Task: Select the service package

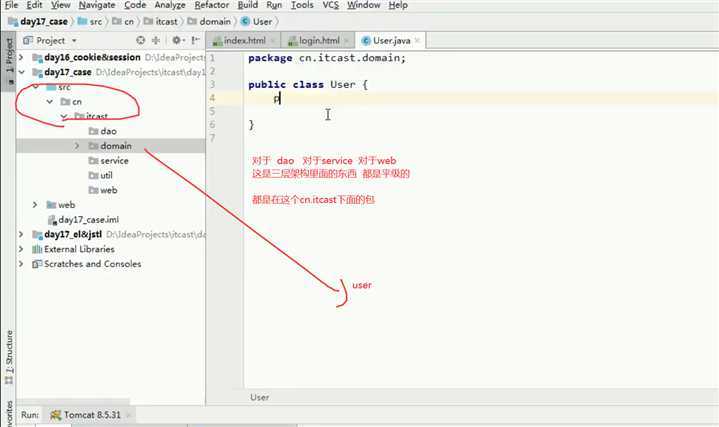Action: coord(114,161)
